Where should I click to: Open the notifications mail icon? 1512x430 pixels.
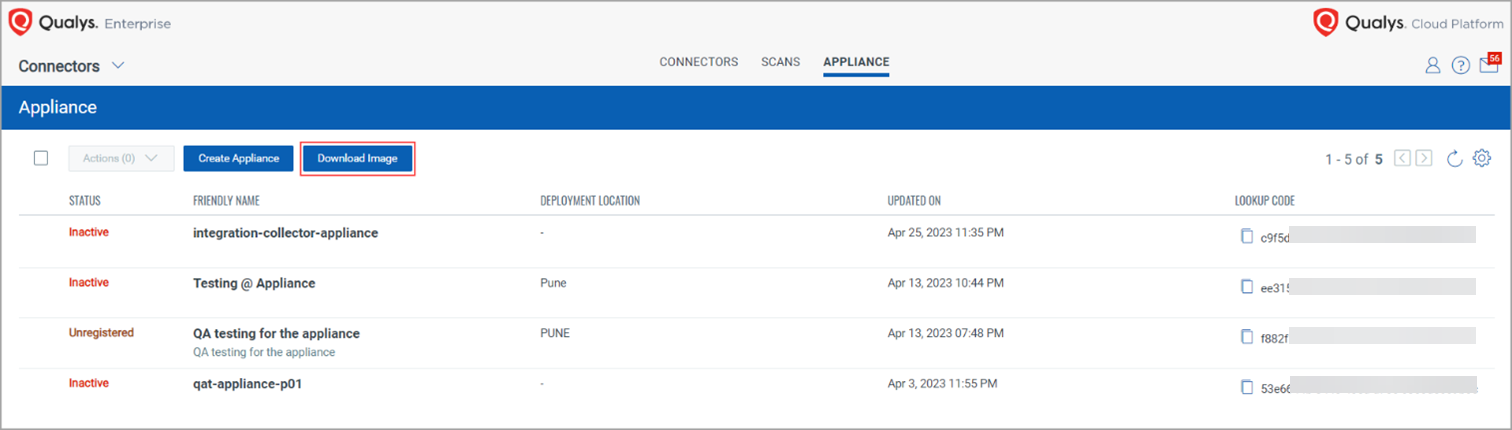click(1488, 66)
